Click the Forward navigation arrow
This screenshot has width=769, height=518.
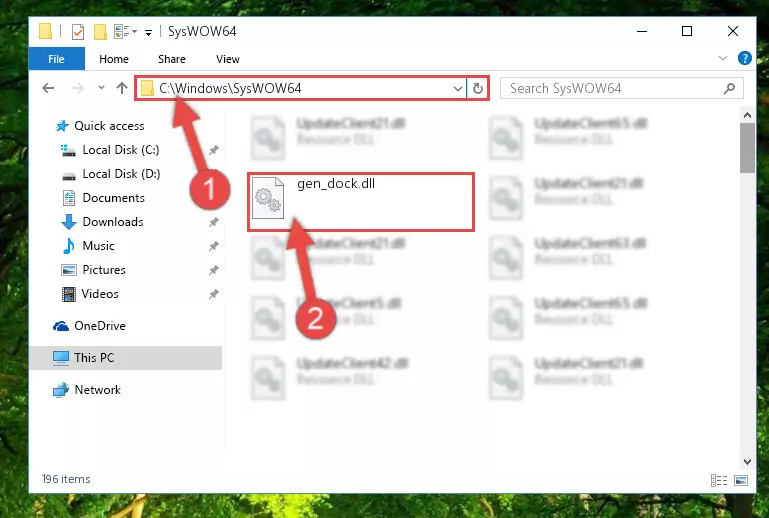point(77,88)
